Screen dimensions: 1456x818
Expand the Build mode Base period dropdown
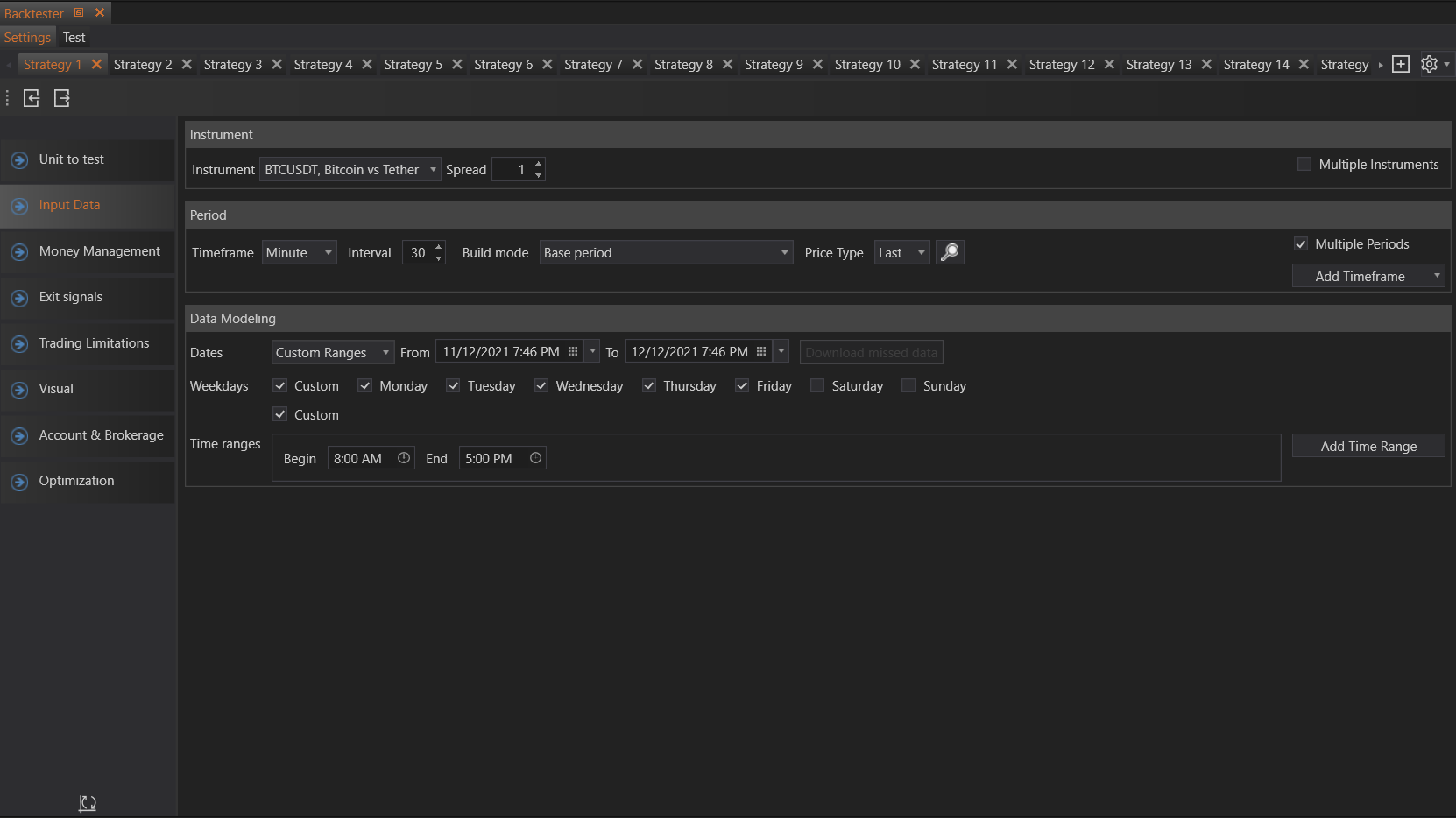[666, 253]
